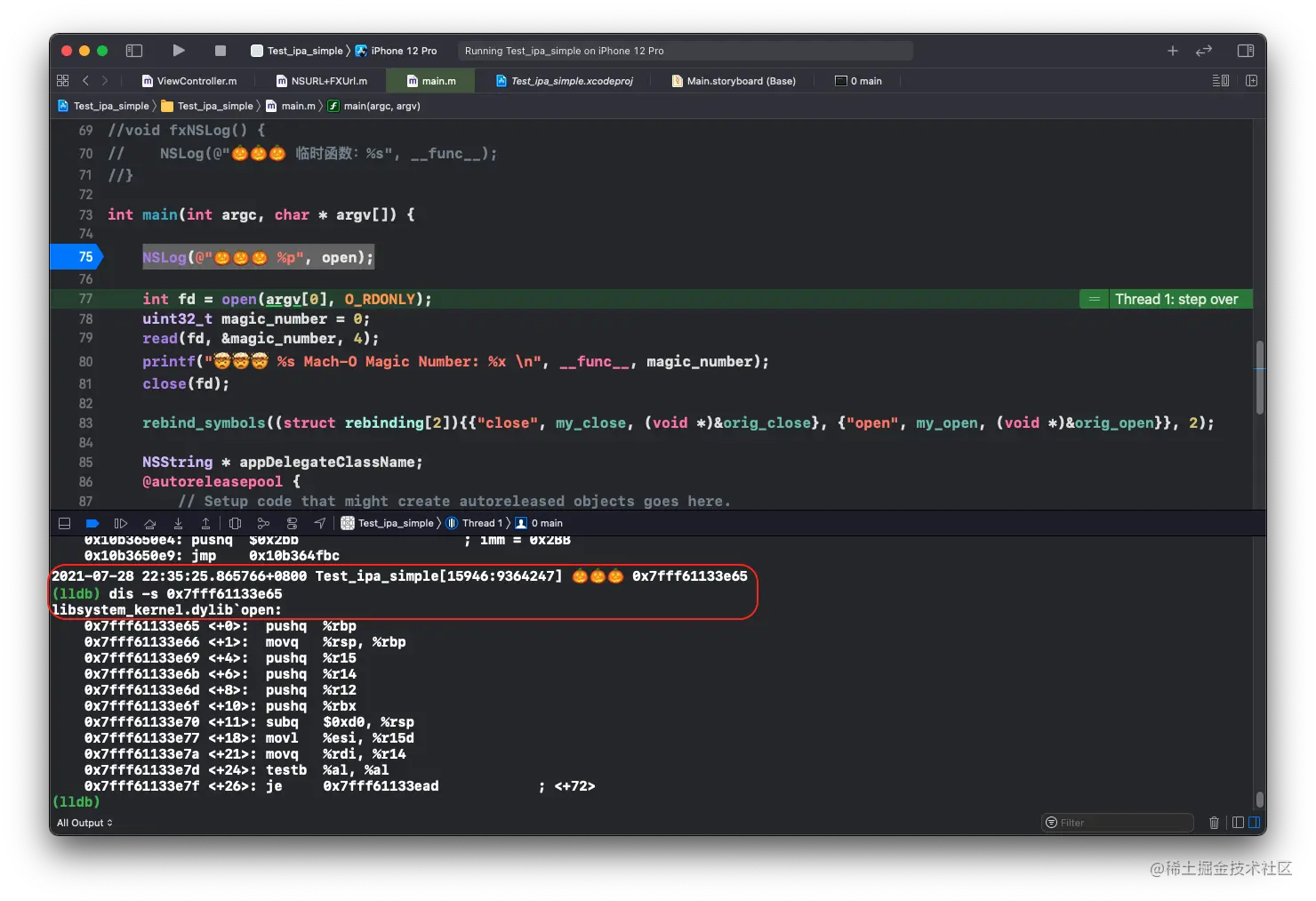Image resolution: width=1316 pixels, height=901 pixels.
Task: Open the '0 main' stack frame selector
Action: [x=539, y=523]
